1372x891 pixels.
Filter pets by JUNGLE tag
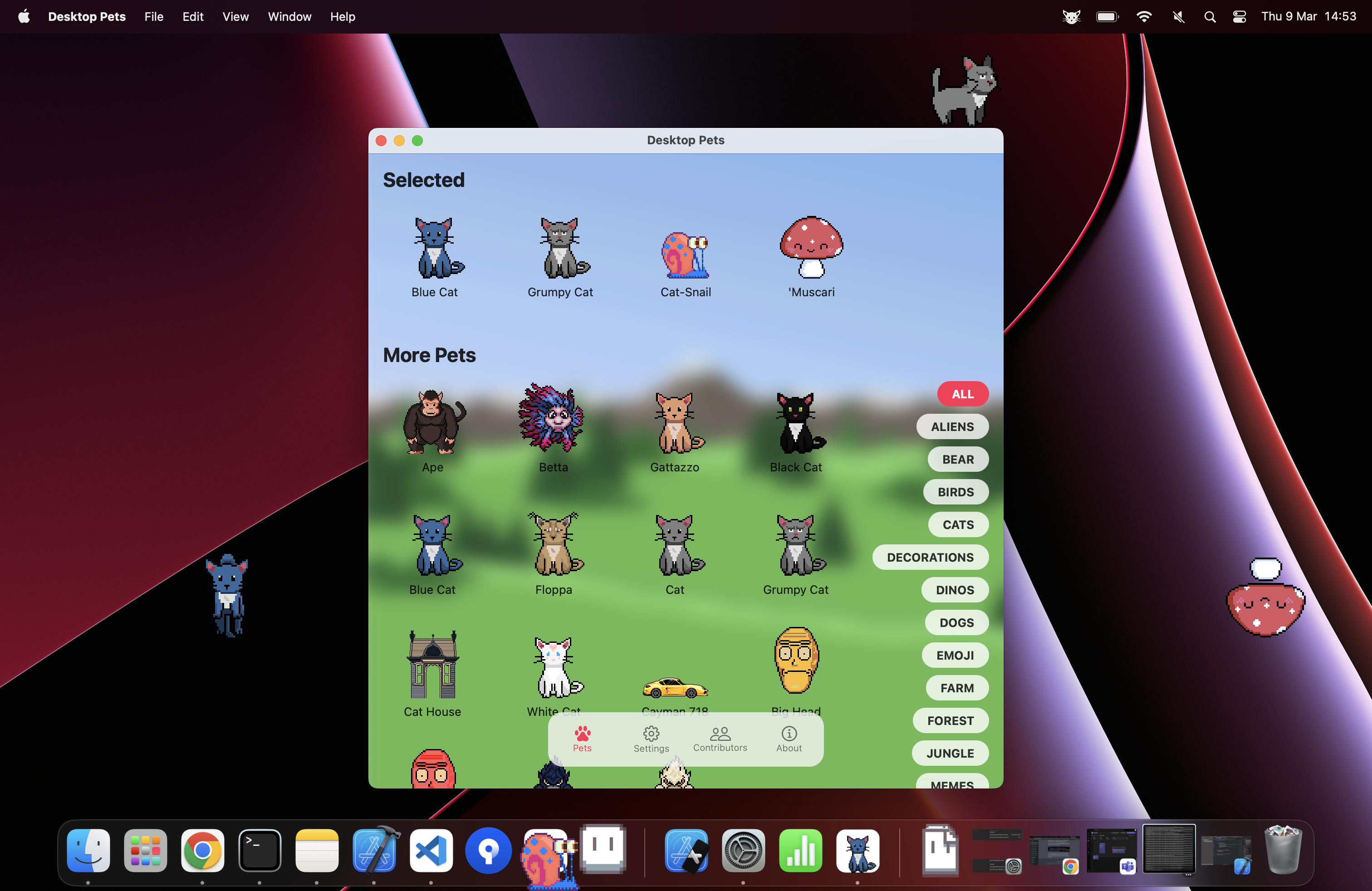pyautogui.click(x=950, y=753)
